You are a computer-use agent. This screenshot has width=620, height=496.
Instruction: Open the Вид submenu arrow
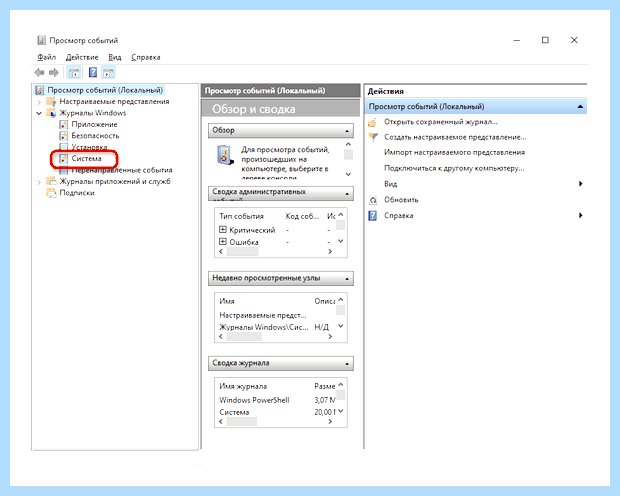(580, 184)
